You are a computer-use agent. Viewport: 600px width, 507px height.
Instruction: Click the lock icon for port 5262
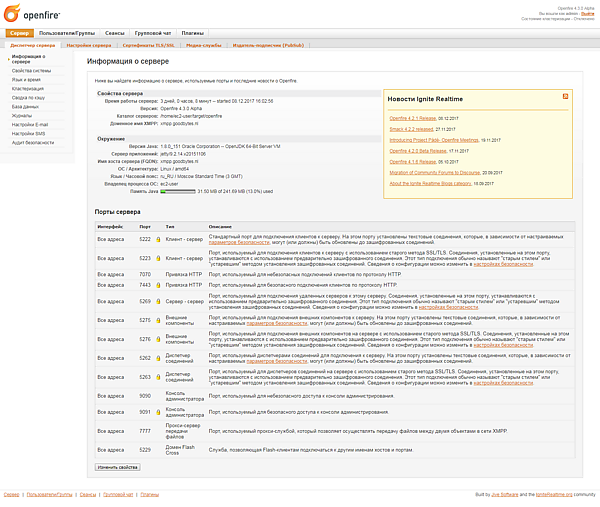click(158, 358)
